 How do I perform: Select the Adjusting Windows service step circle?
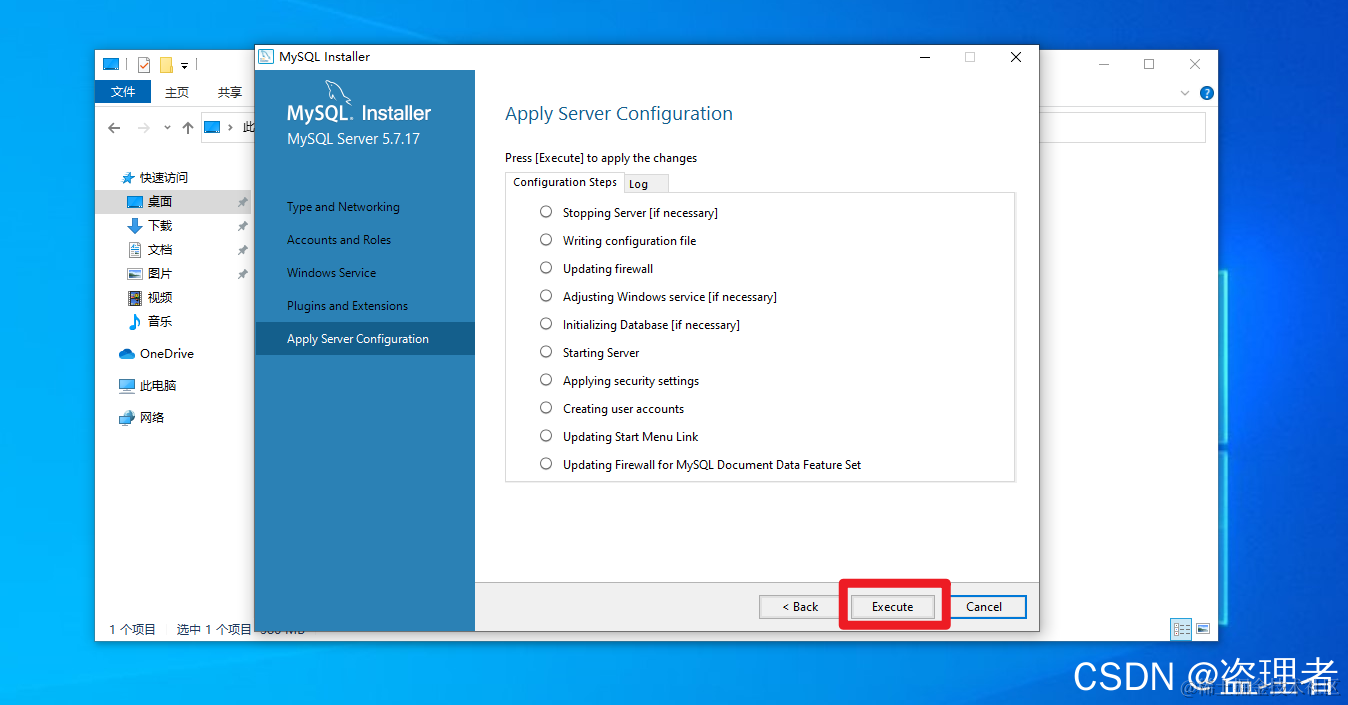click(x=546, y=296)
